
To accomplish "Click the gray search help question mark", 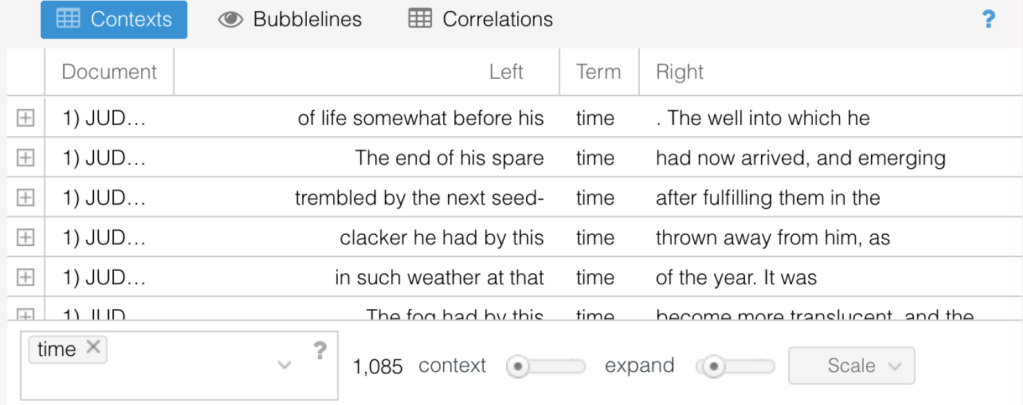I will click(320, 350).
